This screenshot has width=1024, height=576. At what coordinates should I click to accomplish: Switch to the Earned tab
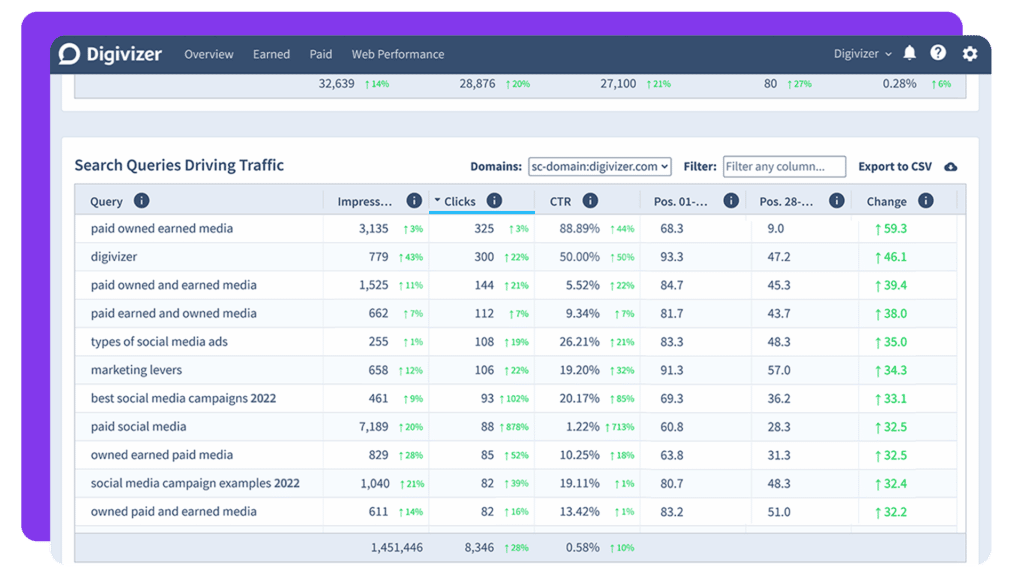(271, 54)
